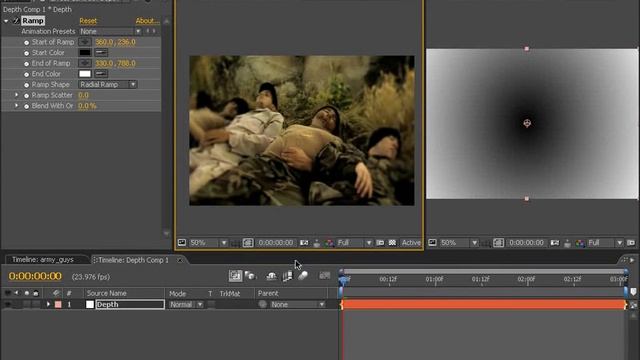This screenshot has width=640, height=360.
Task: Take snapshot in the left viewer
Action: pyautogui.click(x=304, y=243)
